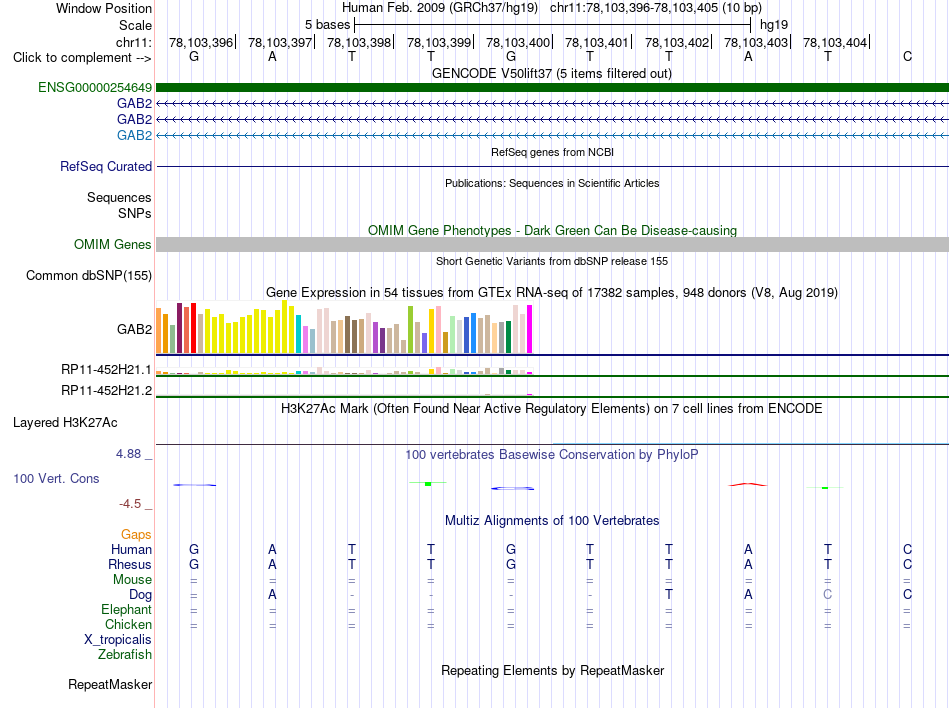Click the ENSG00000254649 gene label
The height and width of the screenshot is (708, 950).
(95, 88)
